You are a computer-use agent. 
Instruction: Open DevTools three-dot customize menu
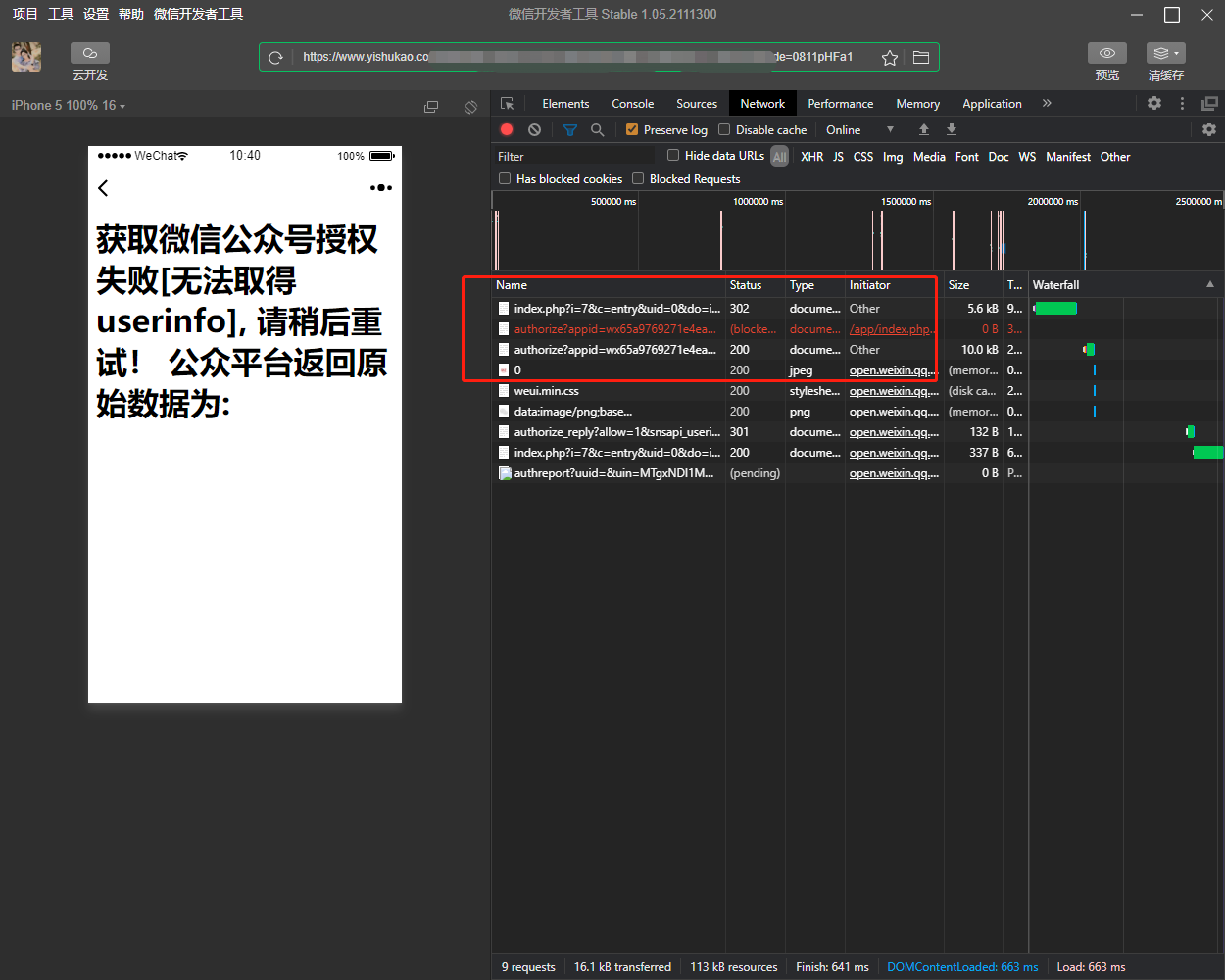(x=1182, y=103)
